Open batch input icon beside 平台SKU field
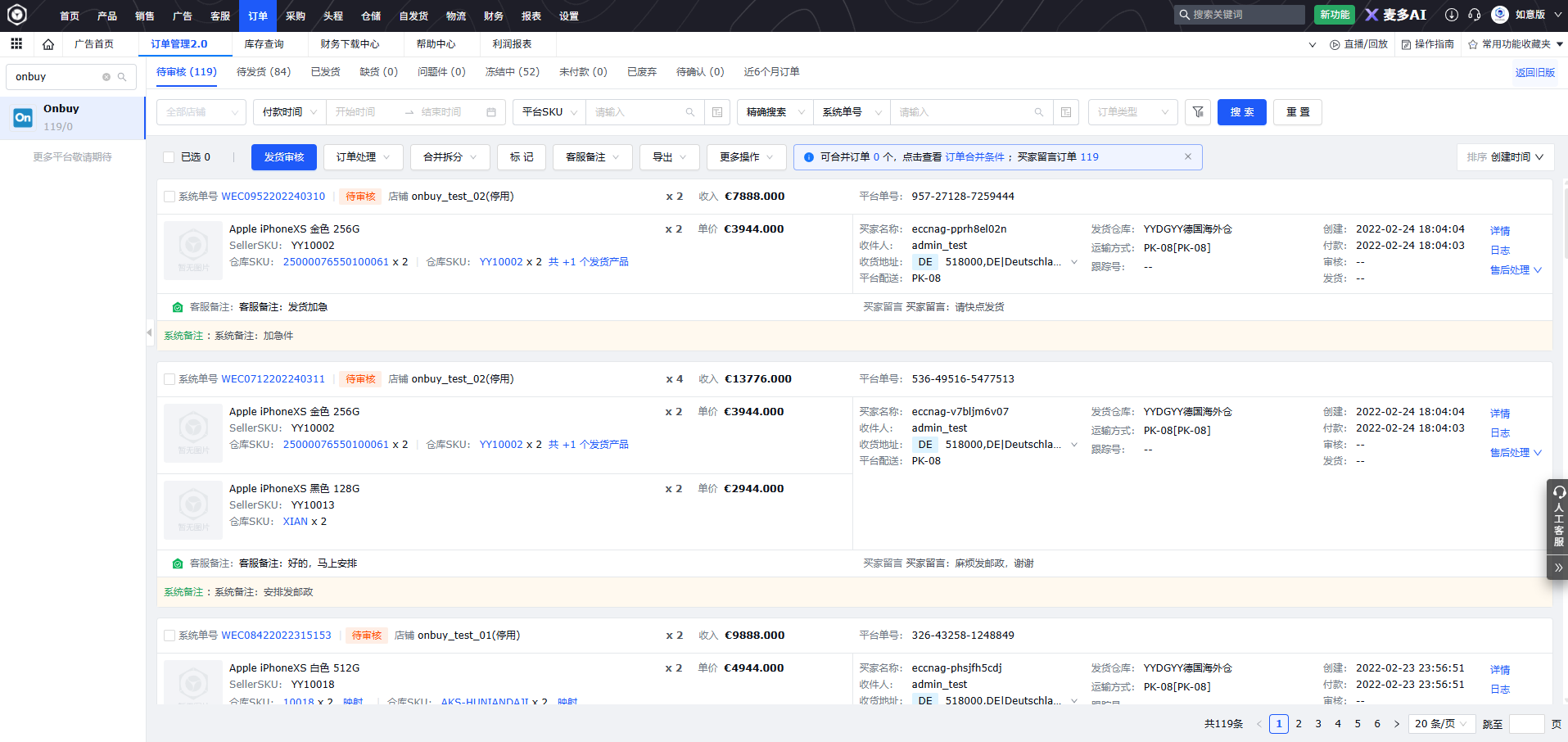This screenshot has height=742, width=1568. pos(717,112)
